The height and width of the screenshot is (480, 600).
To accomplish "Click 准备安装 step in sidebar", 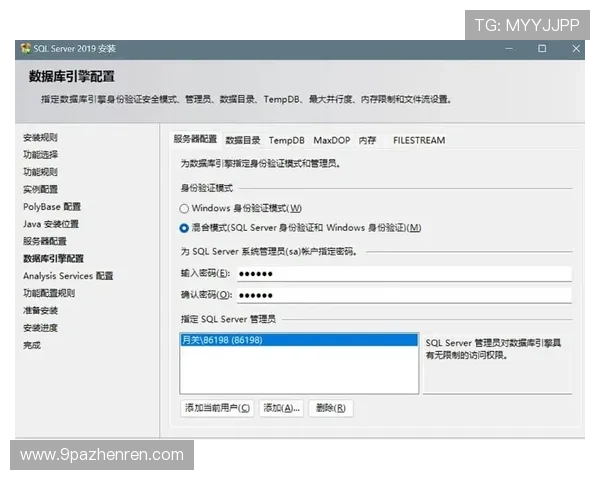I will 40,310.
